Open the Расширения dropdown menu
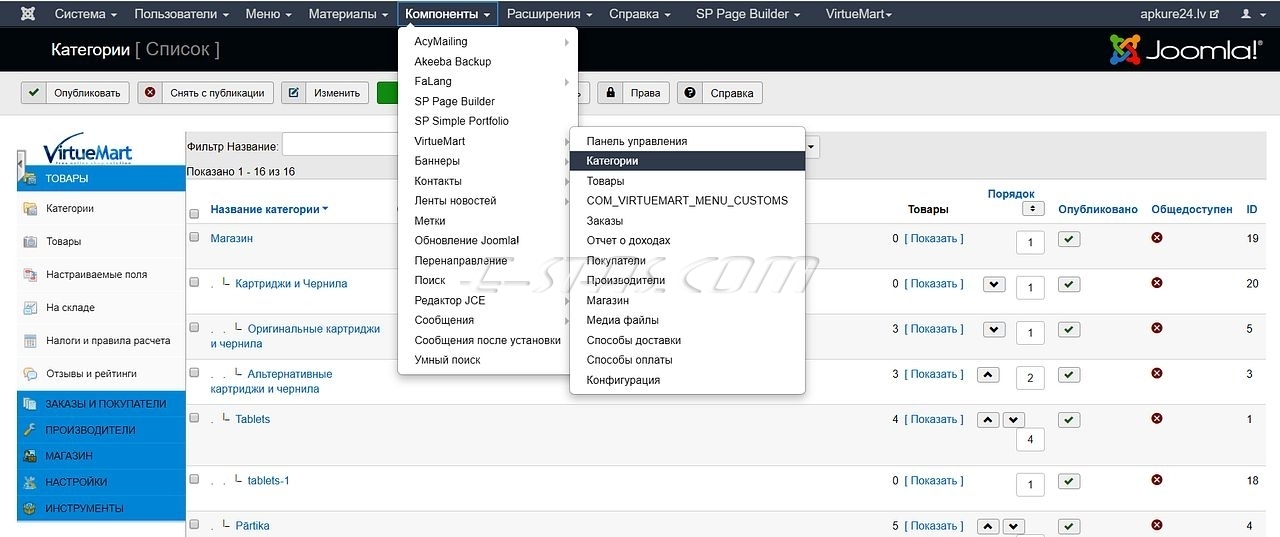Screen dimensions: 1280x537 pyautogui.click(x=549, y=14)
